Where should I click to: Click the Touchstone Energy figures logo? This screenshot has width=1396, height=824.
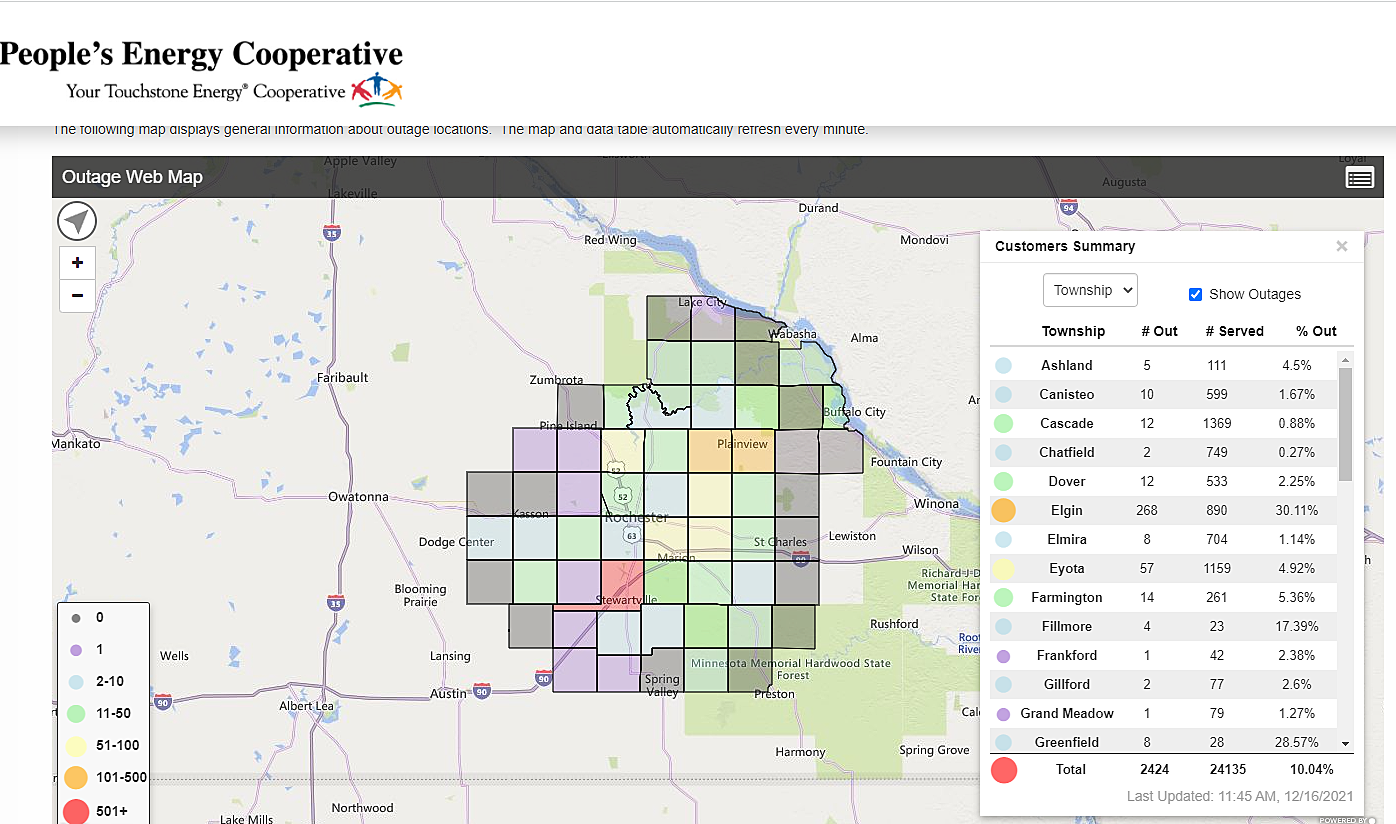point(377,90)
